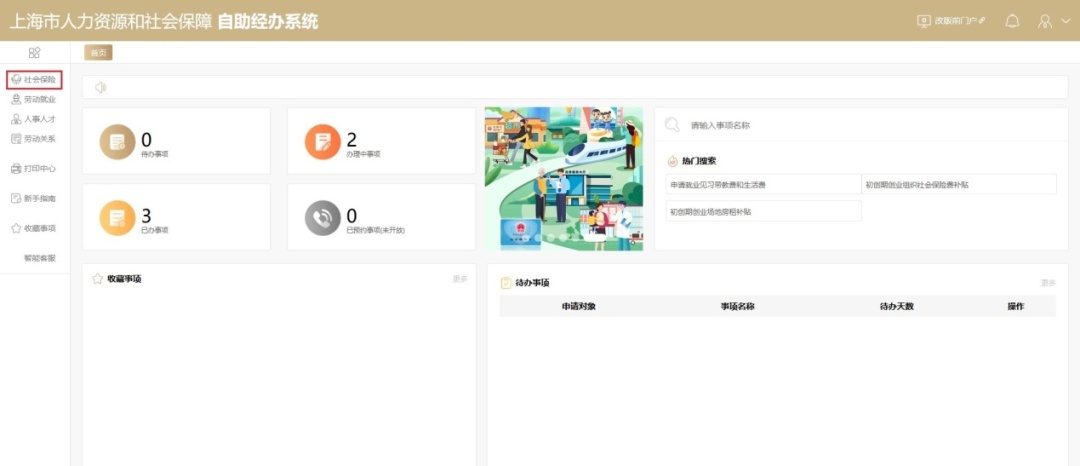This screenshot has height=466, width=1080.
Task: Click the notification bell icon
Action: point(1012,21)
